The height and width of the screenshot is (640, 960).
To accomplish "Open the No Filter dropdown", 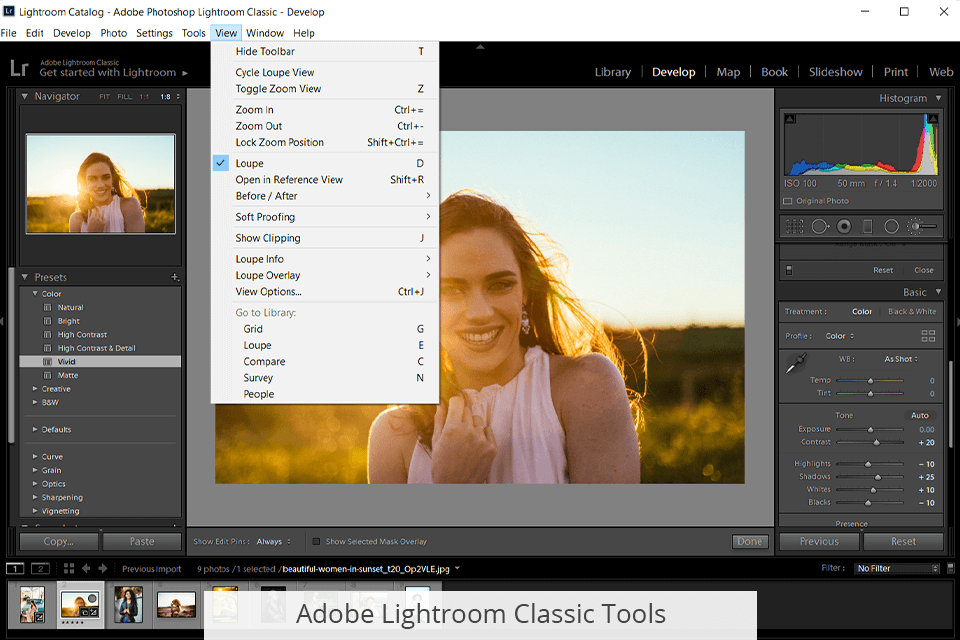I will pyautogui.click(x=898, y=568).
